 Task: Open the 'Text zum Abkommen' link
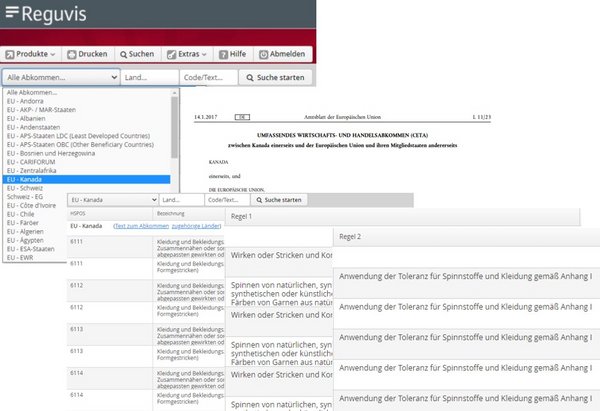[142, 226]
